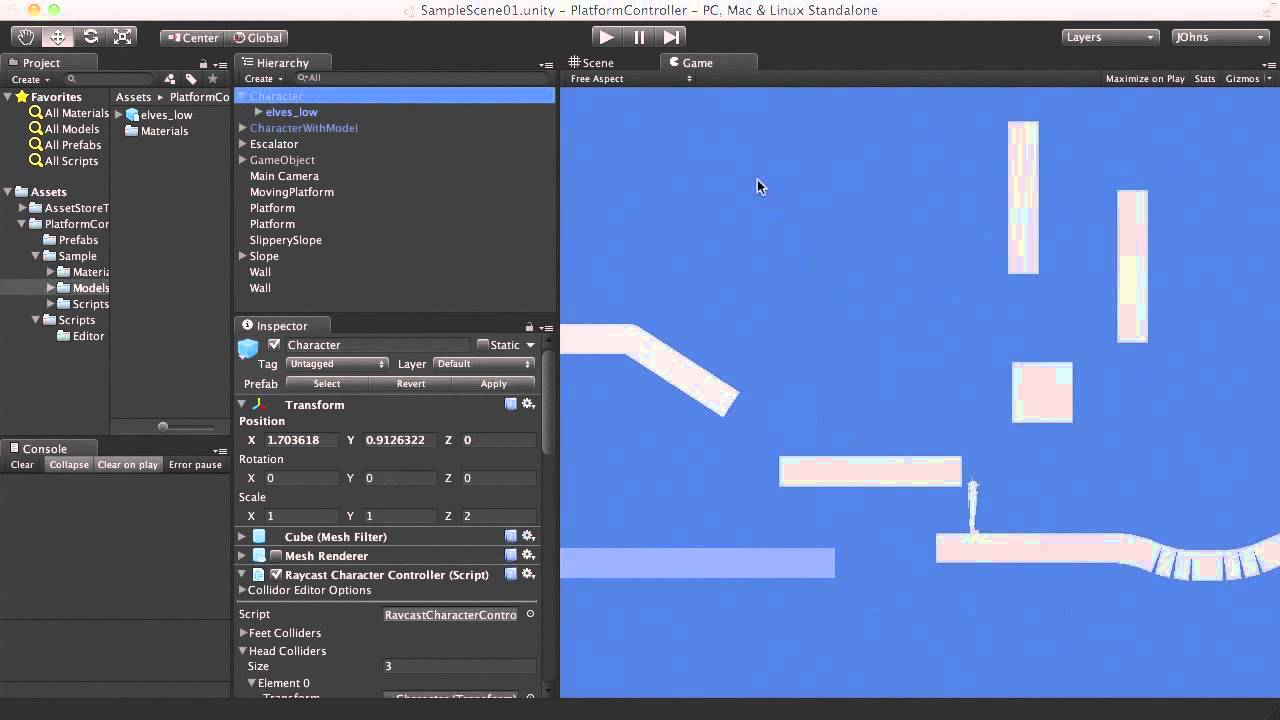
Task: Click the Pause button
Action: click(639, 37)
